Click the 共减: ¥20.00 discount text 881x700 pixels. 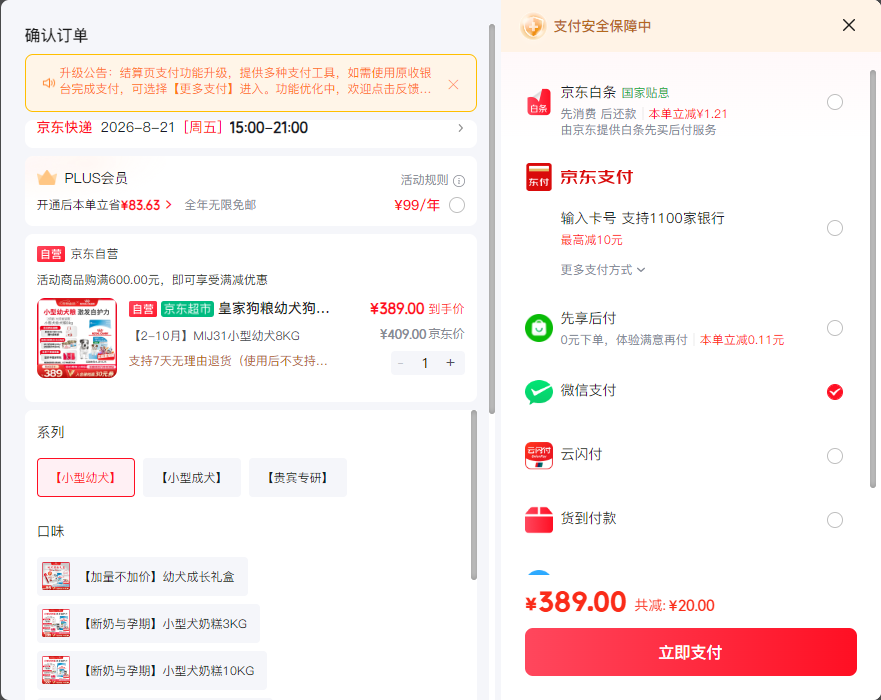674,606
